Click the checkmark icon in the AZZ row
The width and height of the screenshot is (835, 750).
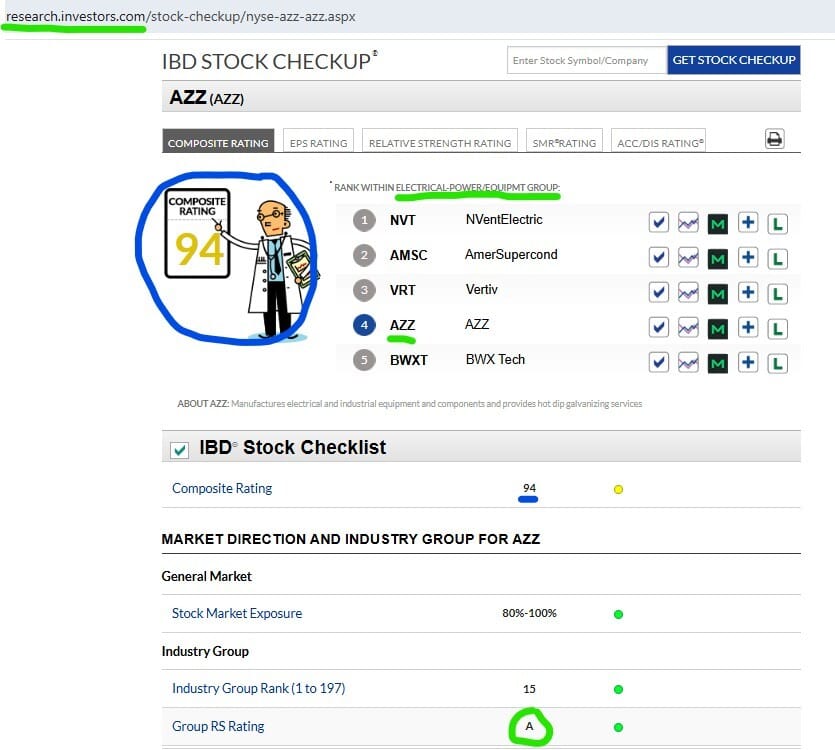(x=659, y=327)
